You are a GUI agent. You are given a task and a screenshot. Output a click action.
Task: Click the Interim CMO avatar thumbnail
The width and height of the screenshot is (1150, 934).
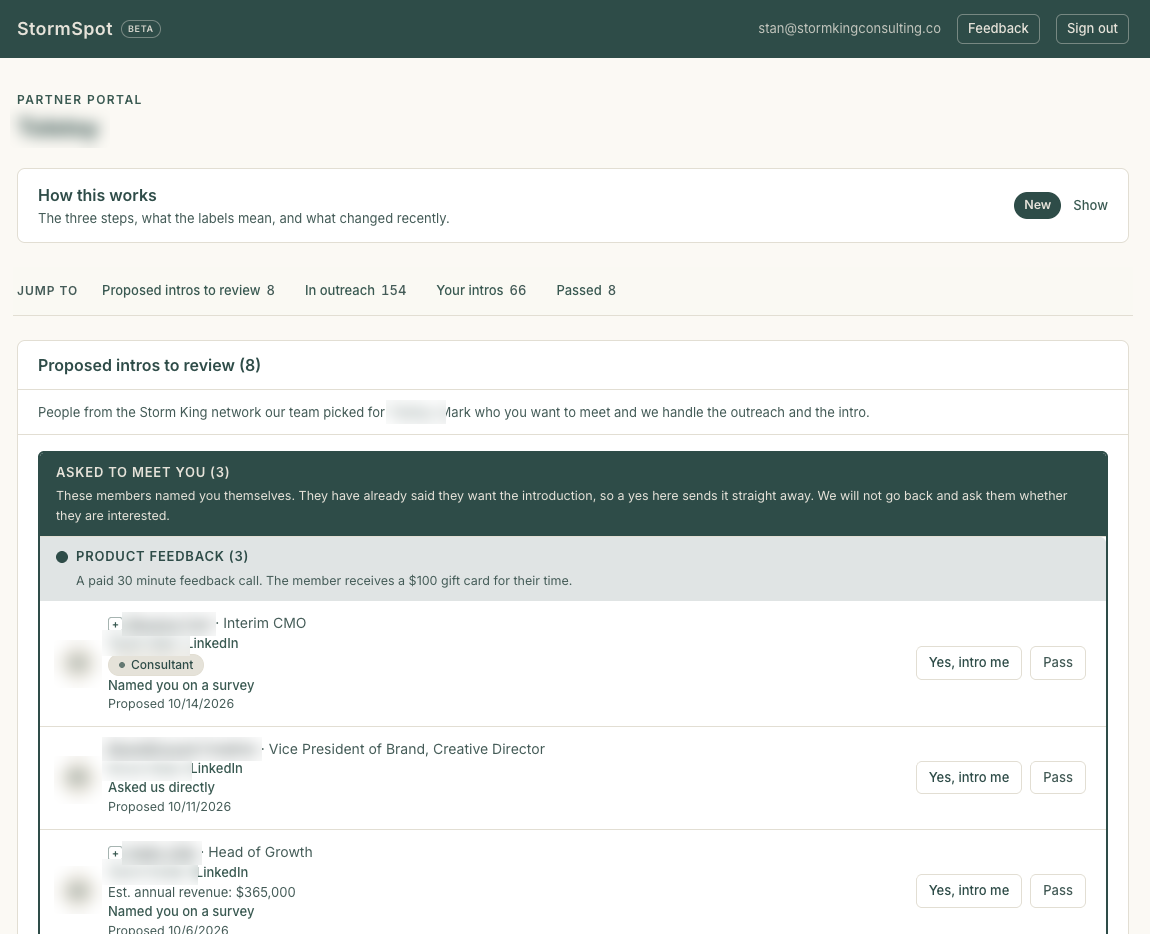tap(78, 663)
